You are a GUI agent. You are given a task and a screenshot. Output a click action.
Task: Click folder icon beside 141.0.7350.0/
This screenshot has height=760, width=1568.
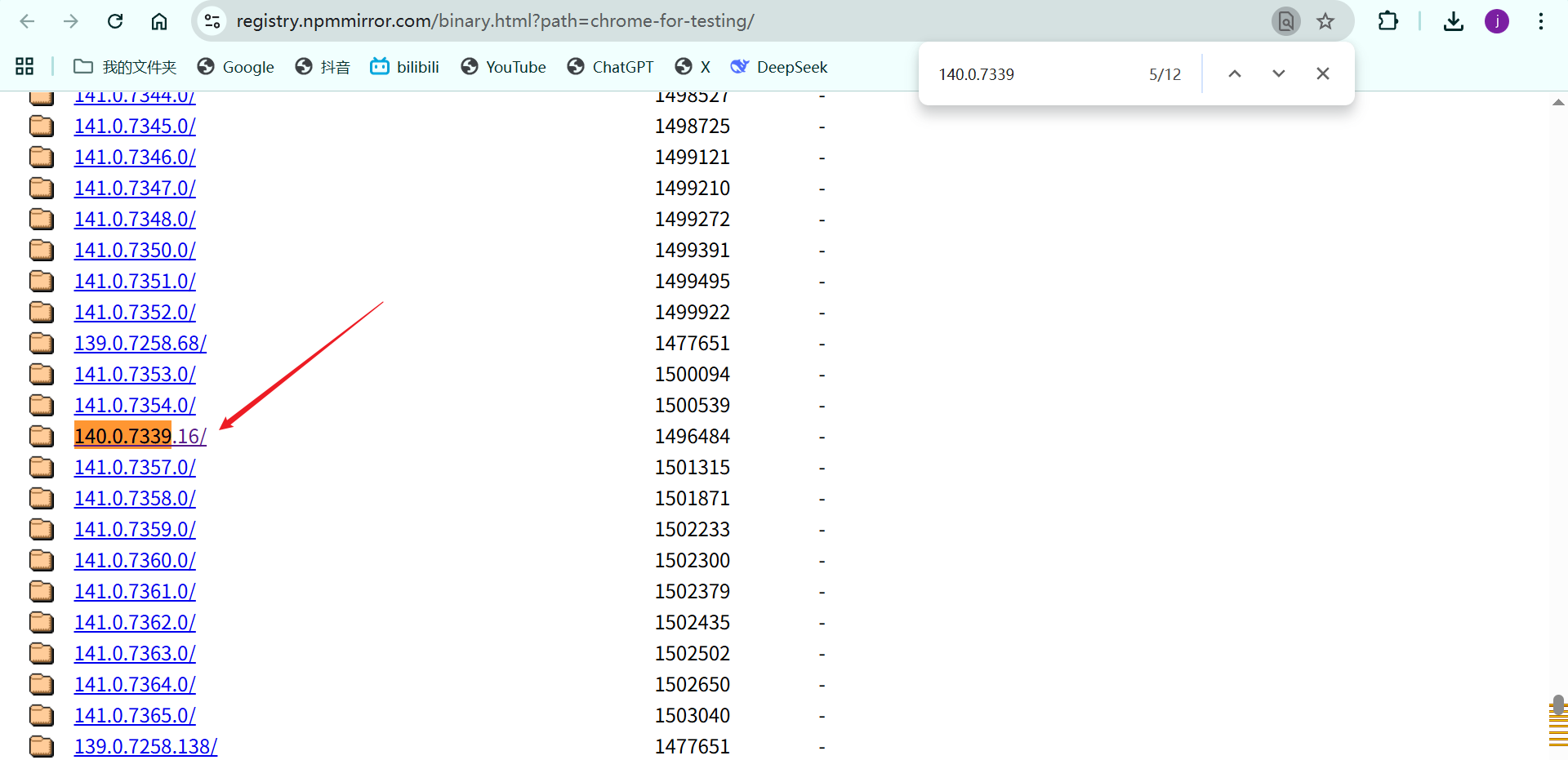tap(42, 251)
